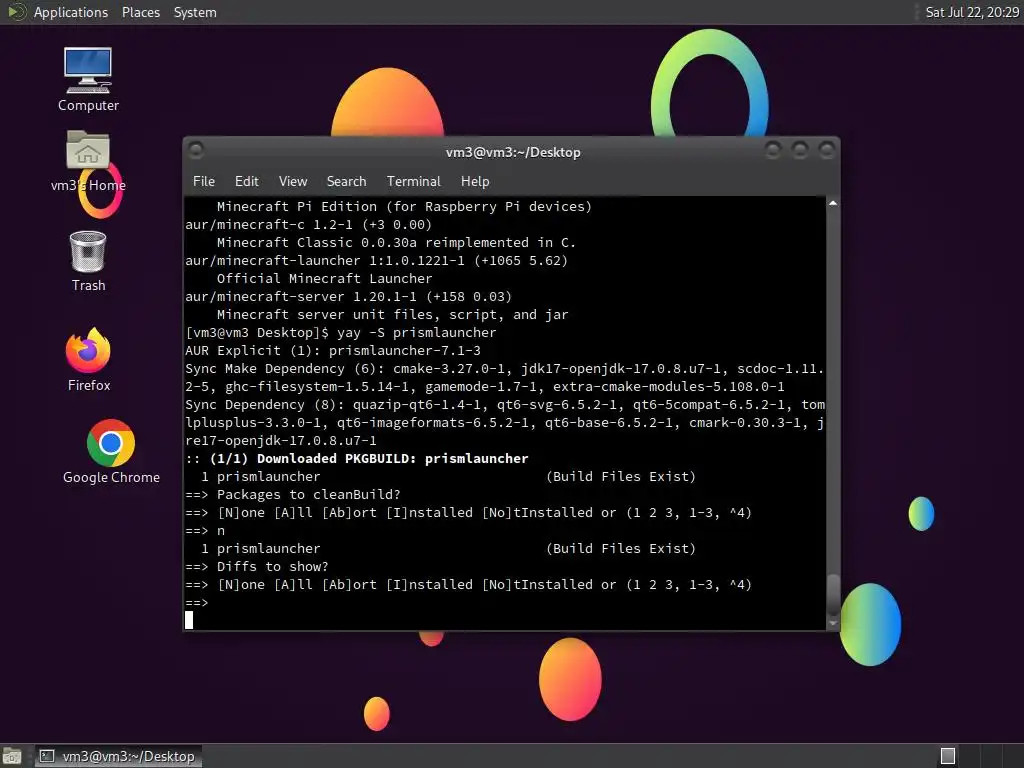Viewport: 1024px width, 768px height.
Task: Open the Trash desktop icon
Action: click(88, 261)
